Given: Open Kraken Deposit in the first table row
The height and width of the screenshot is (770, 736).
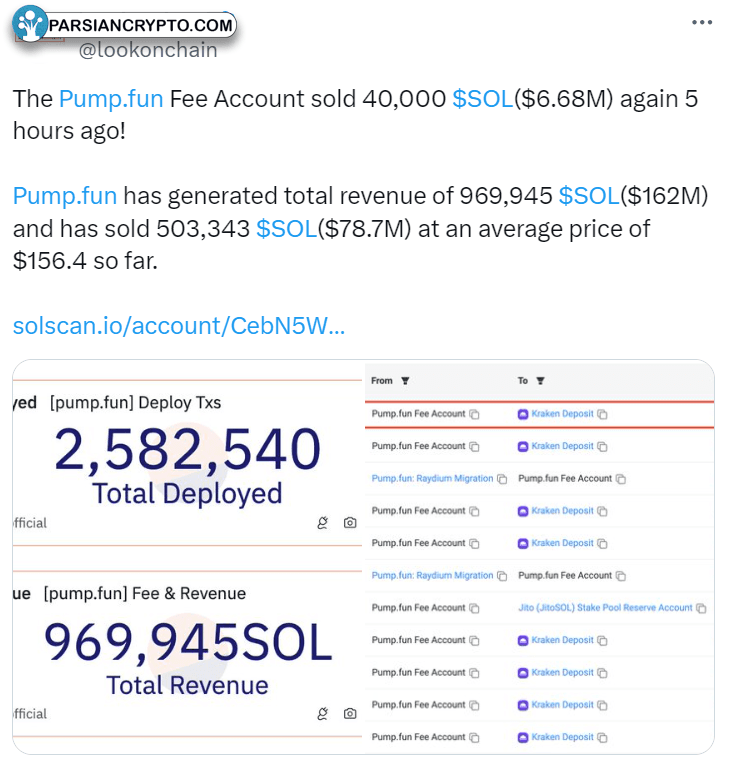Looking at the screenshot, I should (562, 414).
